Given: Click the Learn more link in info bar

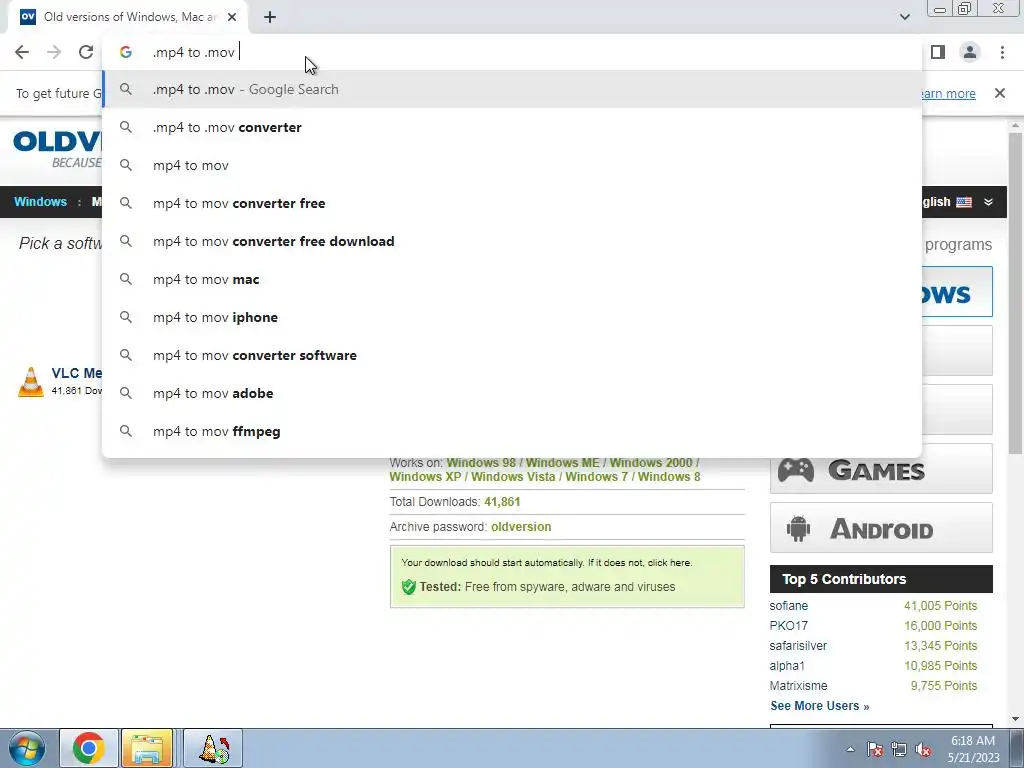Looking at the screenshot, I should tap(948, 93).
